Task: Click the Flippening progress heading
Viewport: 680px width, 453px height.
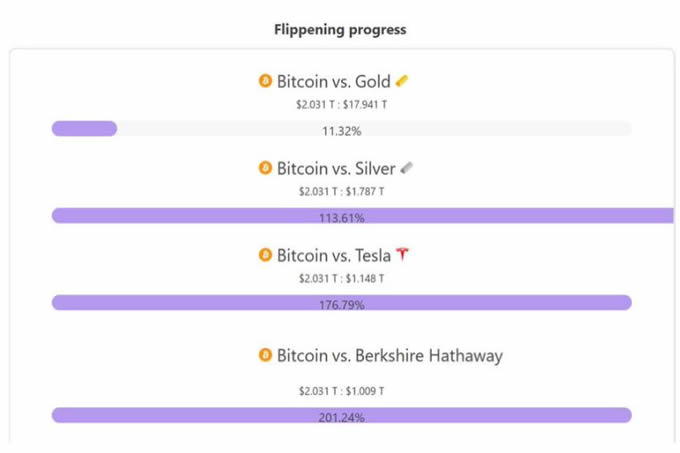Action: coord(340,29)
